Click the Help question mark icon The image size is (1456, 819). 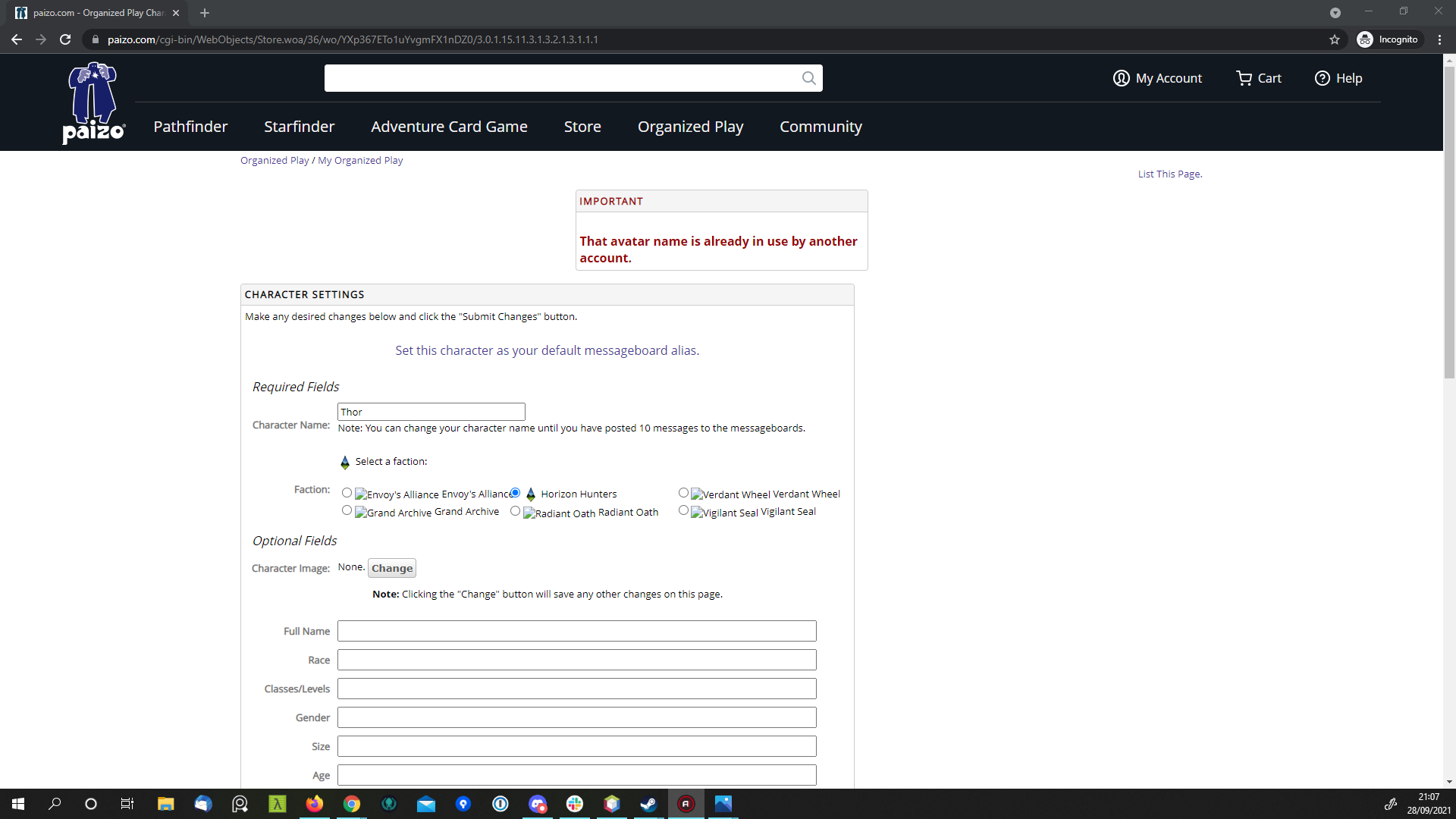1322,78
